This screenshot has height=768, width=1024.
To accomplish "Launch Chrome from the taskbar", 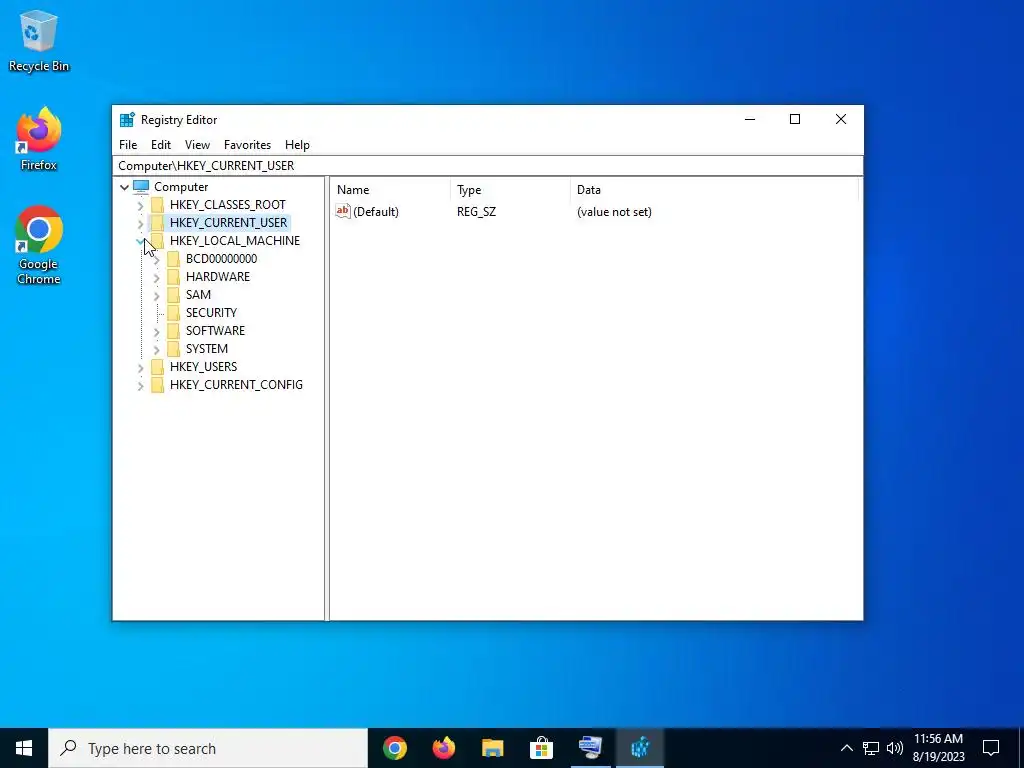I will tap(394, 748).
